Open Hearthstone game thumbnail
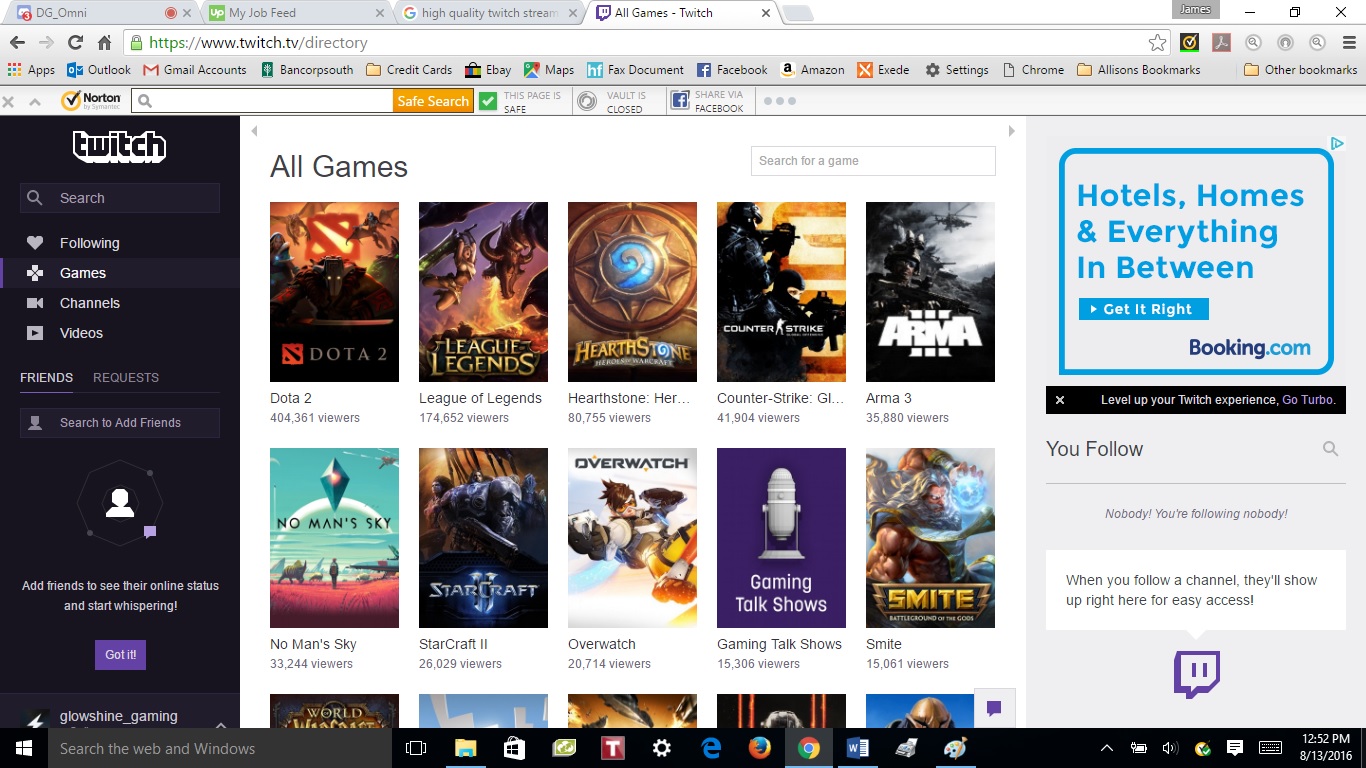 (632, 292)
